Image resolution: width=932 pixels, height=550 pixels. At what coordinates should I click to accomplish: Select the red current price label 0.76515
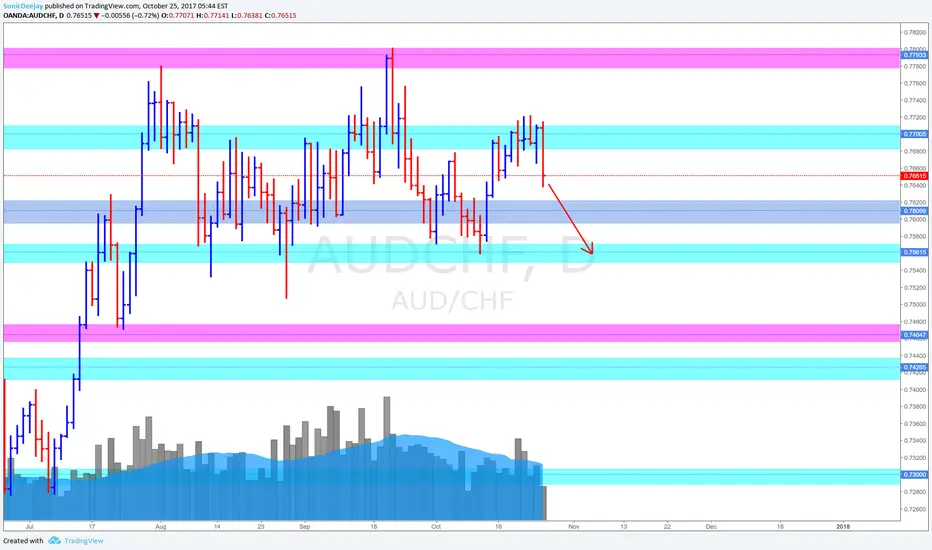[914, 176]
